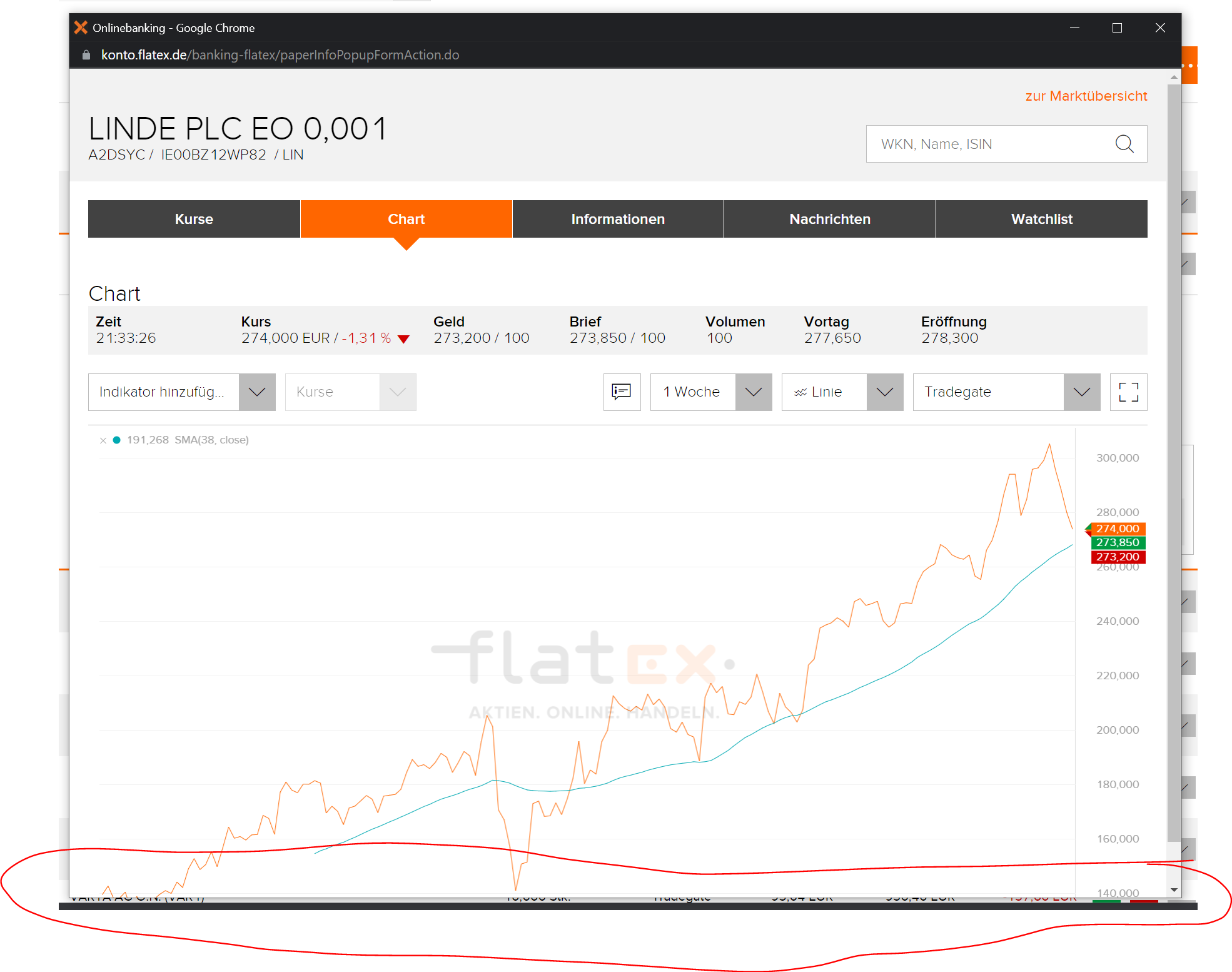This screenshot has height=972, width=1232.
Task: Follow the zur Marktübersicht link
Action: point(1086,96)
